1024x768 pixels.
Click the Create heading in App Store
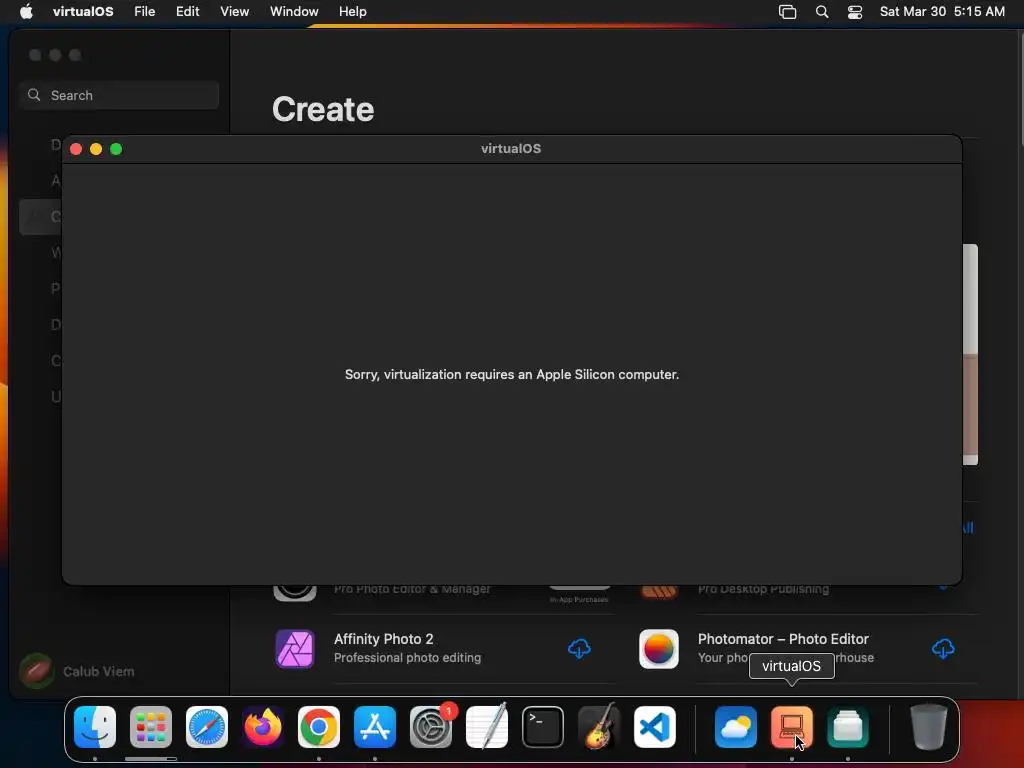tap(323, 109)
